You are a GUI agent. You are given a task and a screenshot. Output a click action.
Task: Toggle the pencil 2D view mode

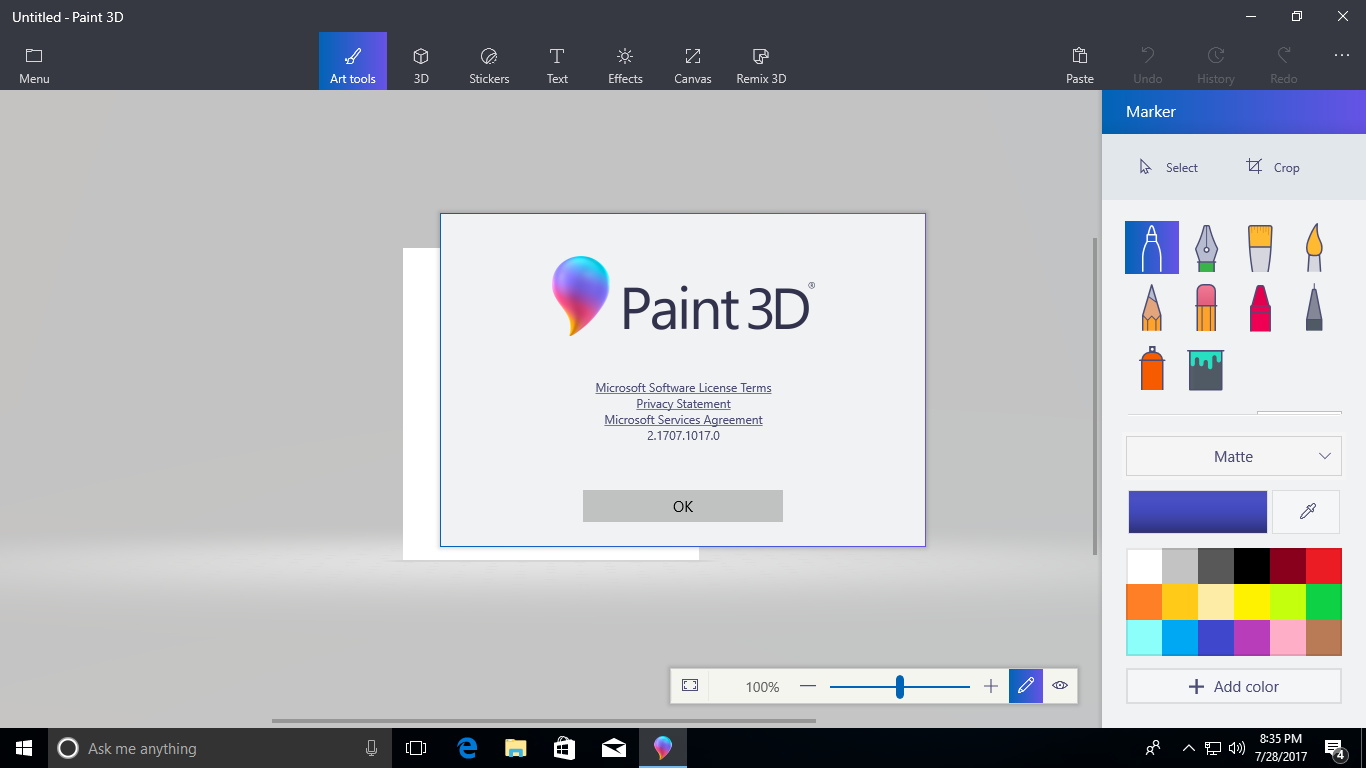[x=1026, y=686]
